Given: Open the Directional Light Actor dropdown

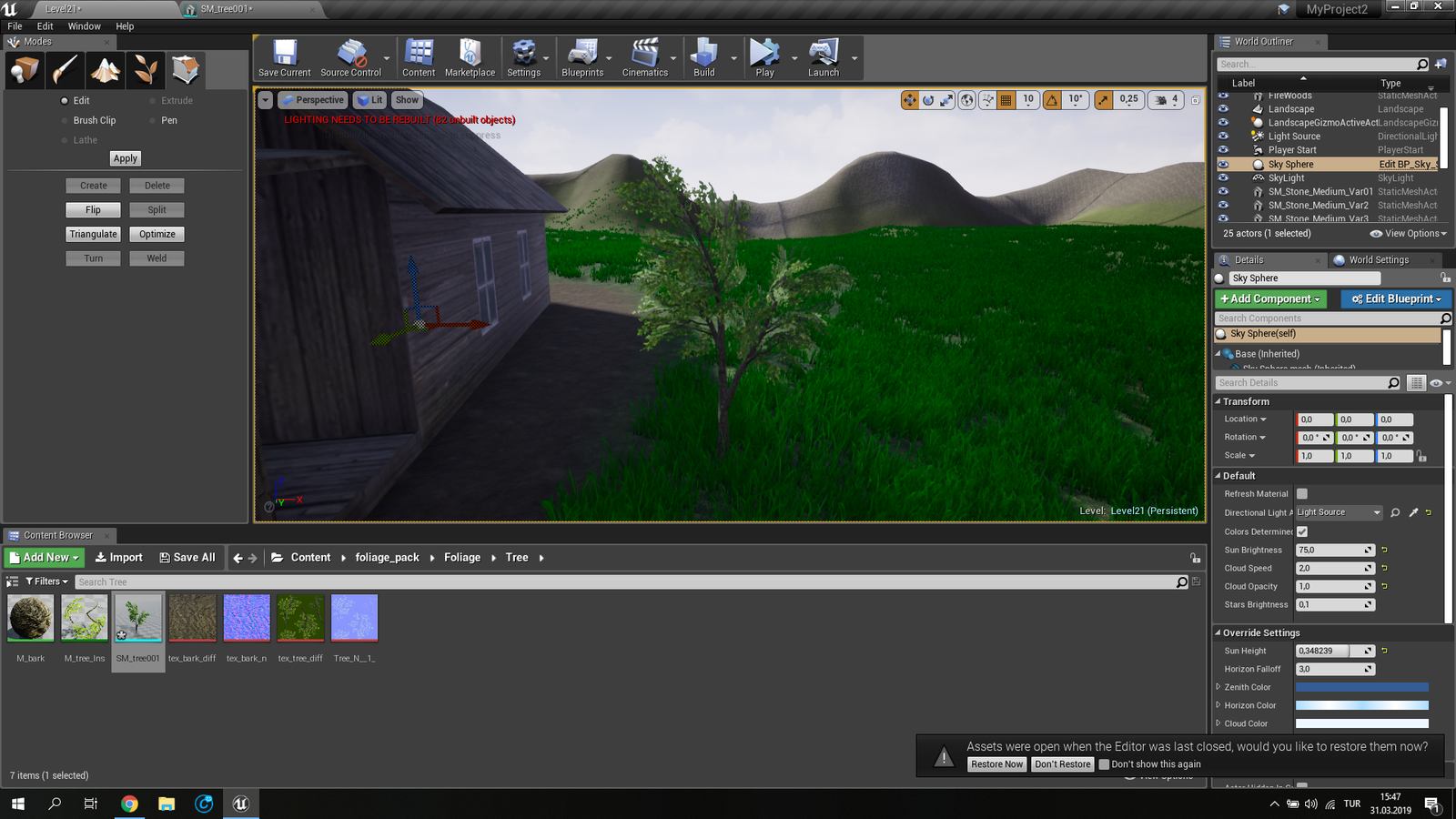Looking at the screenshot, I should point(1339,512).
